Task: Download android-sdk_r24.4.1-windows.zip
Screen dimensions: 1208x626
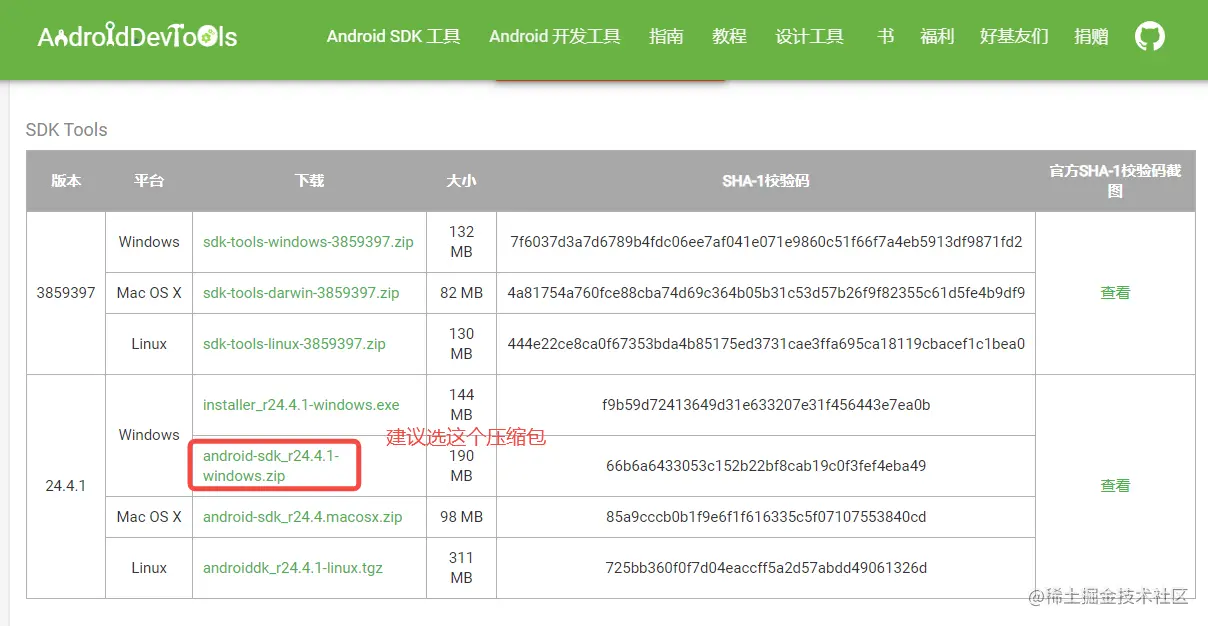Action: pyautogui.click(x=271, y=466)
